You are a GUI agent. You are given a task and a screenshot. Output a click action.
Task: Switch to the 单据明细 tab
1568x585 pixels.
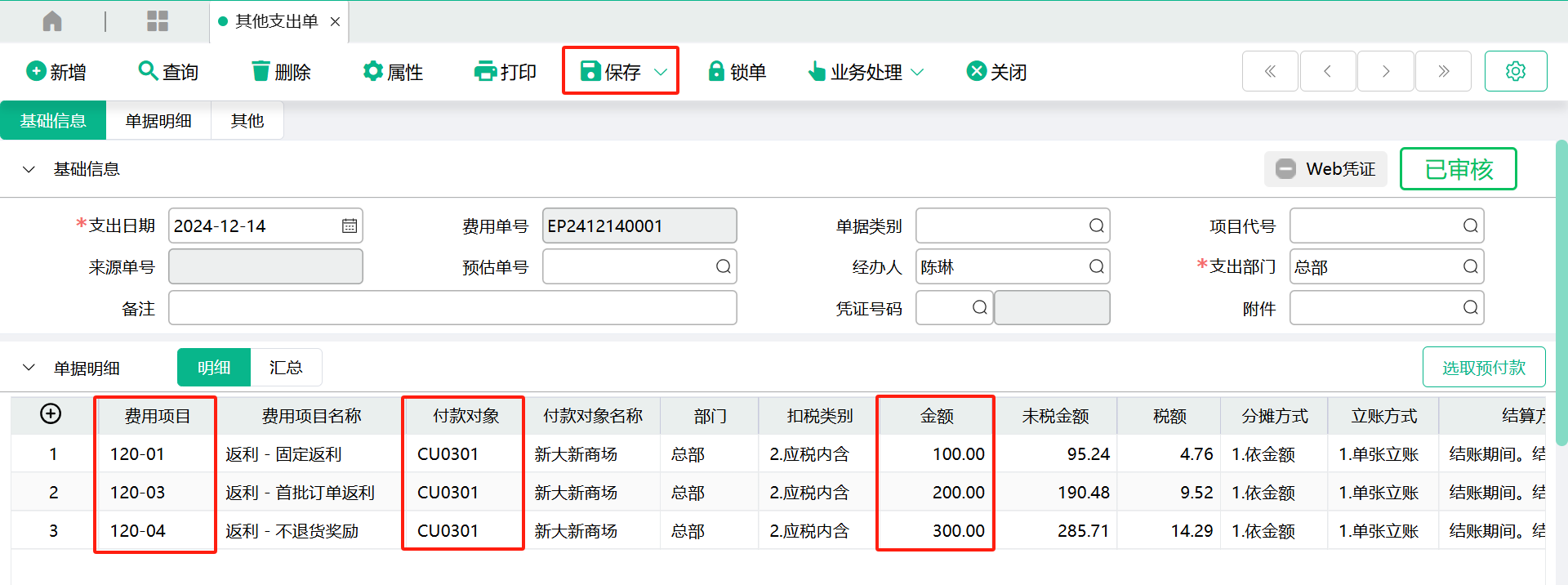click(158, 121)
